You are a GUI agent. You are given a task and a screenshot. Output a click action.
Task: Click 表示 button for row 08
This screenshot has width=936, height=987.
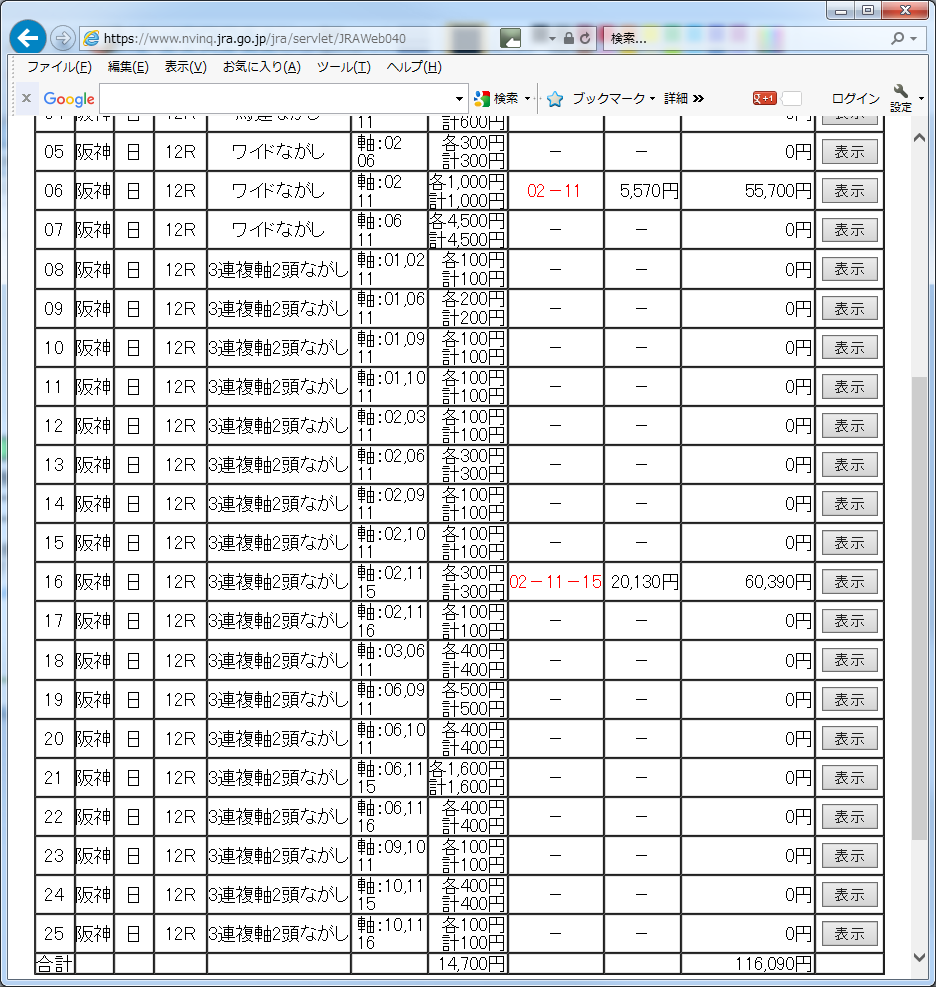point(849,269)
